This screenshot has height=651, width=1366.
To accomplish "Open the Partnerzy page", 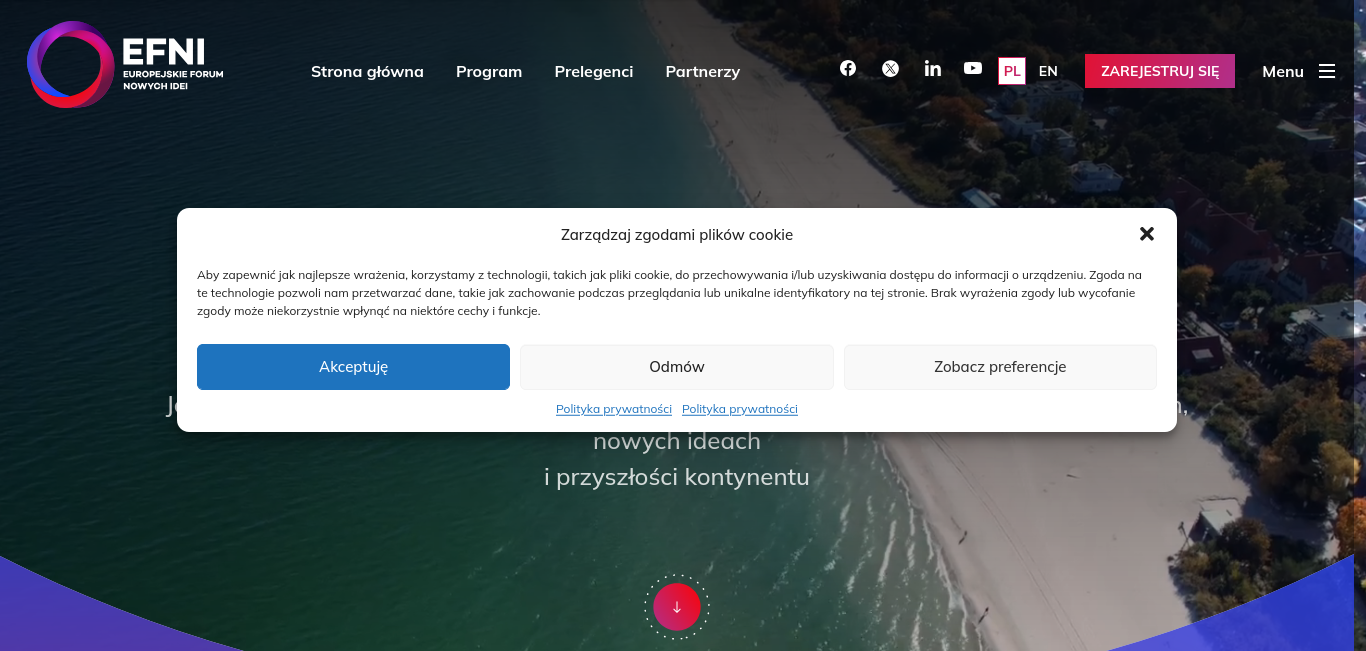I will [x=703, y=71].
